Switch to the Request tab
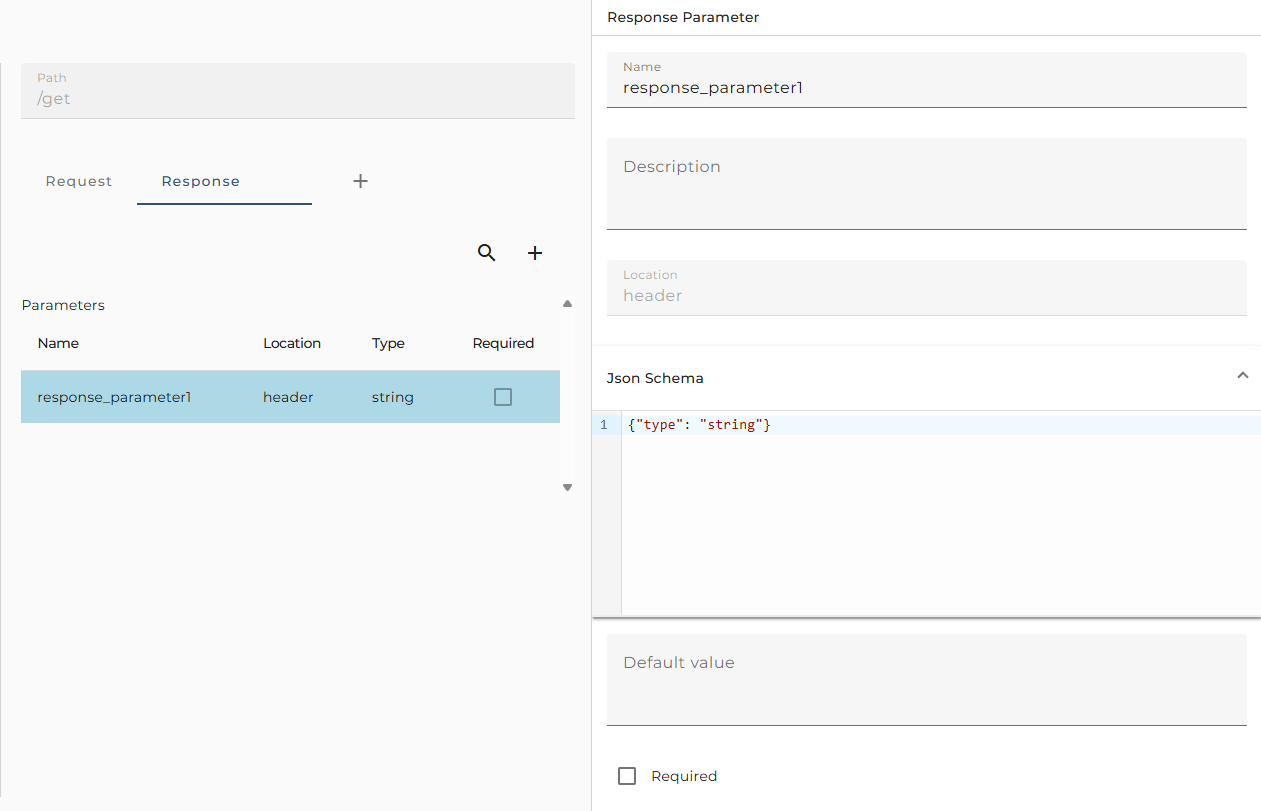Image resolution: width=1261 pixels, height=811 pixels. coord(79,181)
